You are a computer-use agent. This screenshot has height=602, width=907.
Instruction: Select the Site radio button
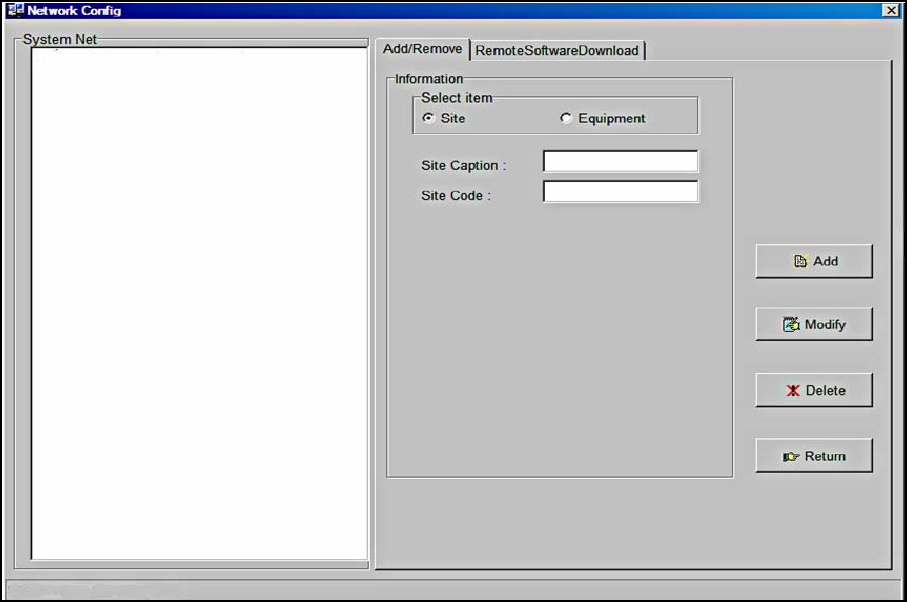pyautogui.click(x=429, y=118)
